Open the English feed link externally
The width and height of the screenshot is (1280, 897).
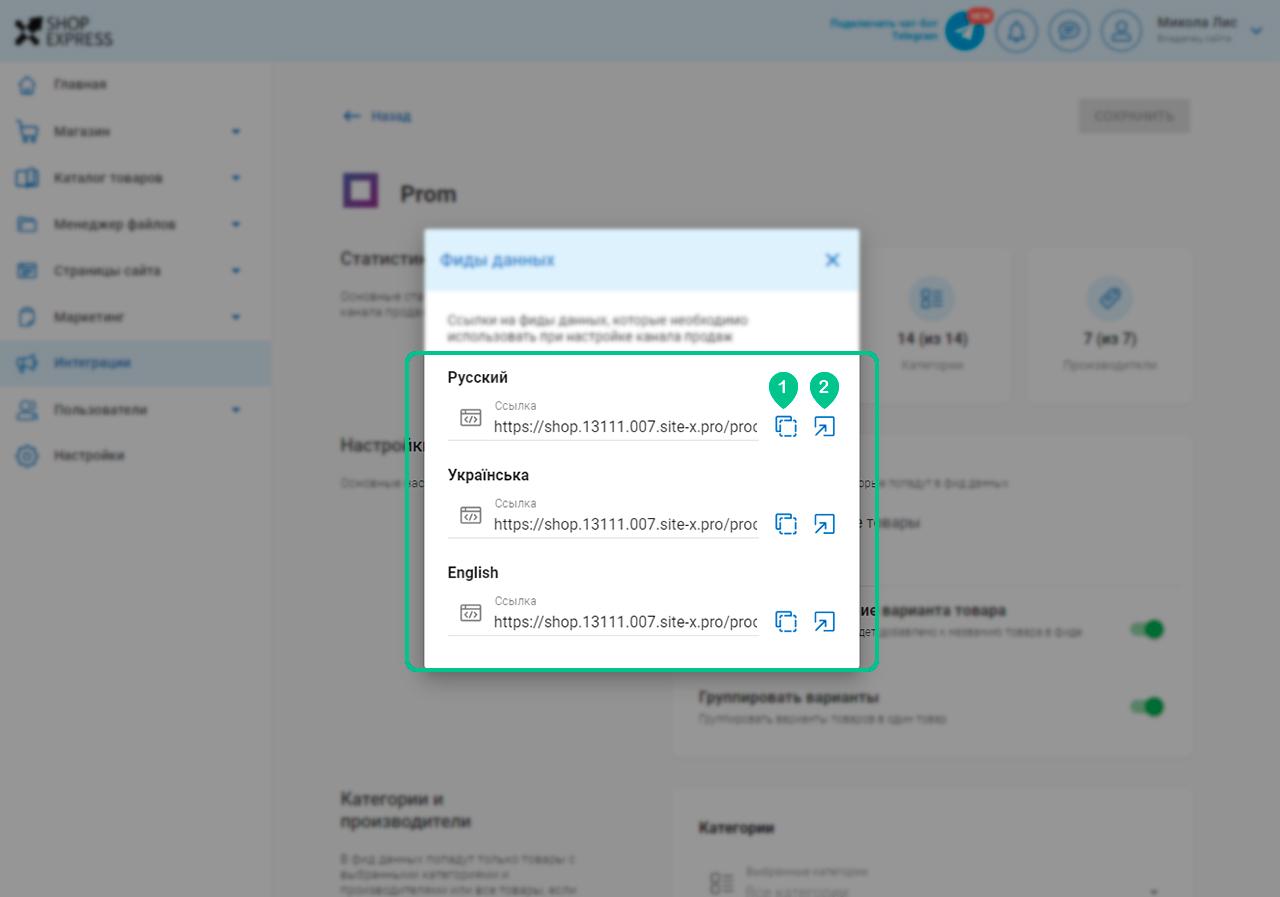click(x=823, y=621)
